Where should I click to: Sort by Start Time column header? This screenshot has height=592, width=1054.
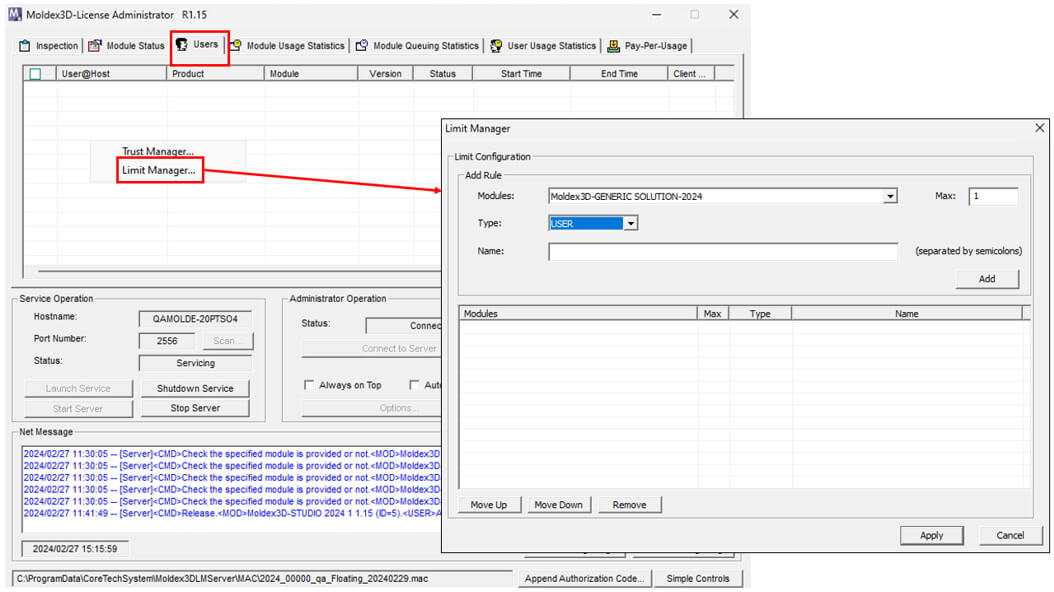[521, 74]
